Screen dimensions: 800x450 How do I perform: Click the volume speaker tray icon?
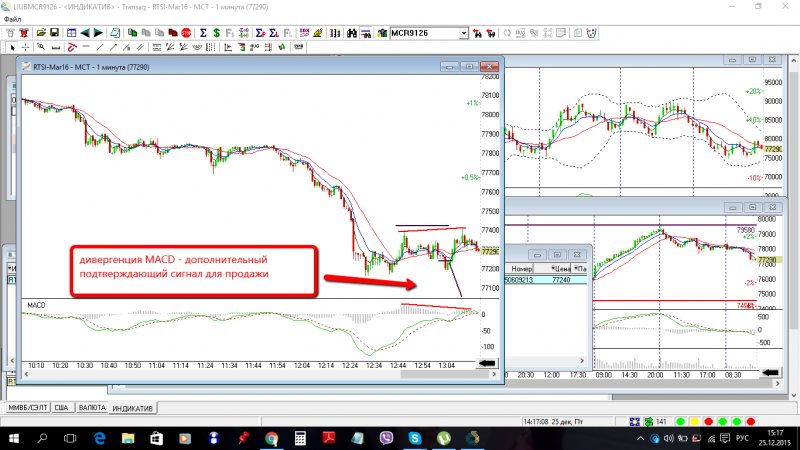click(668, 438)
